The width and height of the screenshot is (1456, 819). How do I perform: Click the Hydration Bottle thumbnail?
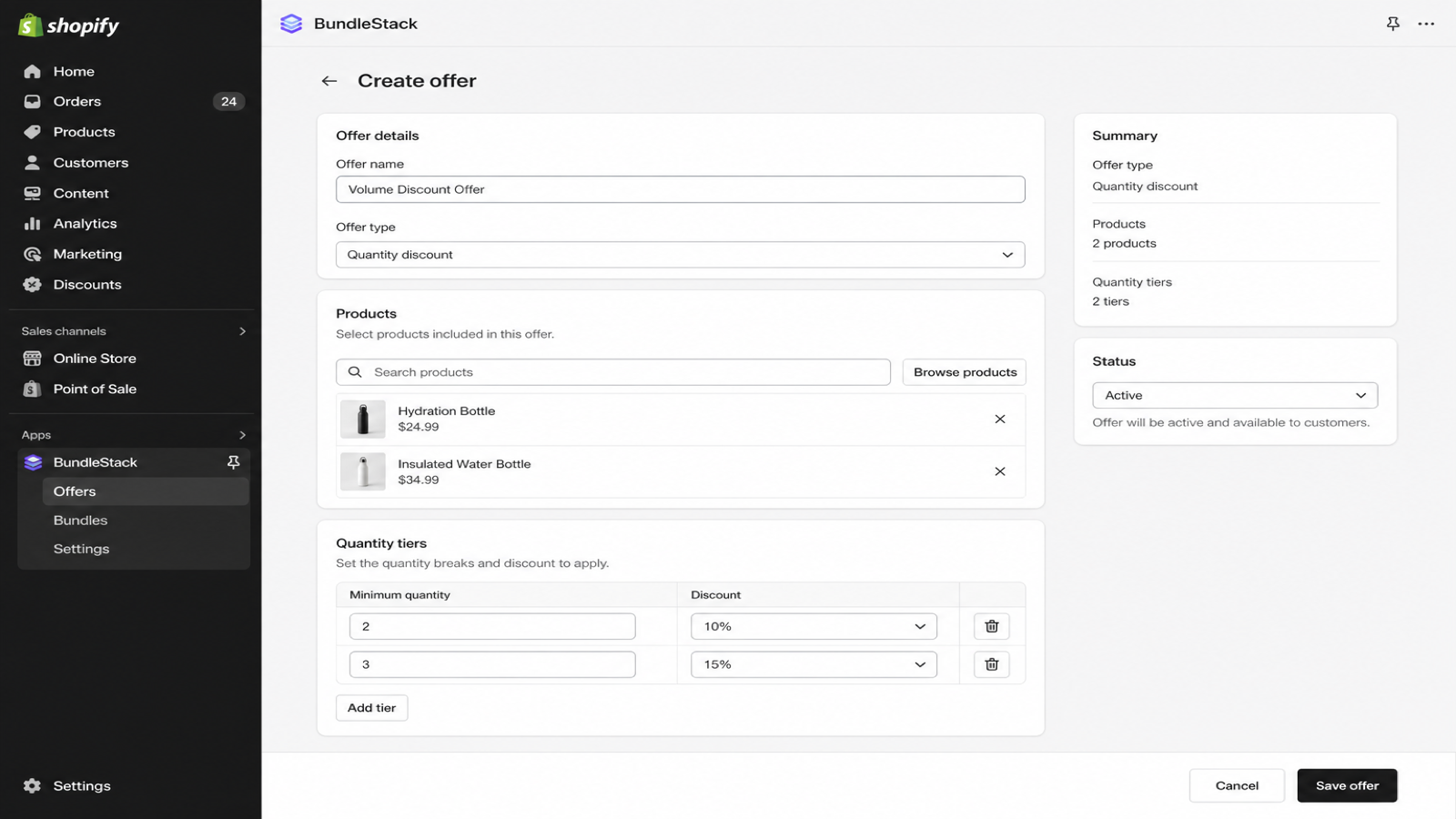[x=363, y=419]
